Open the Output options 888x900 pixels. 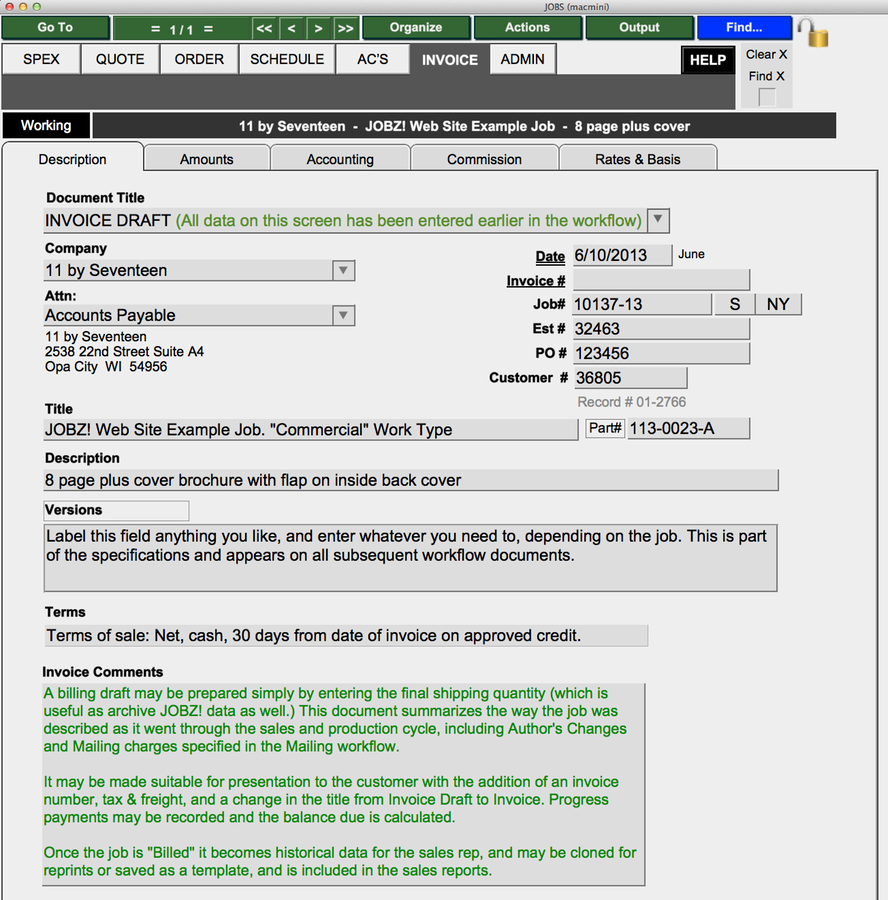(639, 28)
